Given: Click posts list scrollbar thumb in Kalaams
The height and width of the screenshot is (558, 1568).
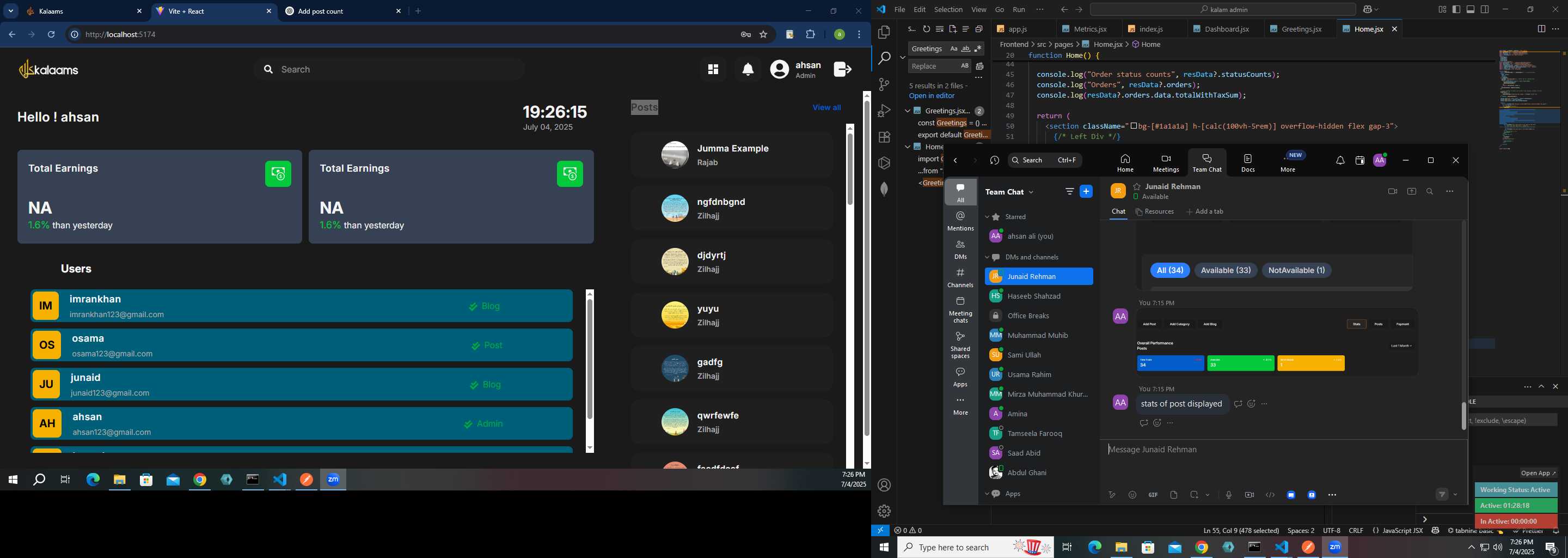Looking at the screenshot, I should (850, 169).
